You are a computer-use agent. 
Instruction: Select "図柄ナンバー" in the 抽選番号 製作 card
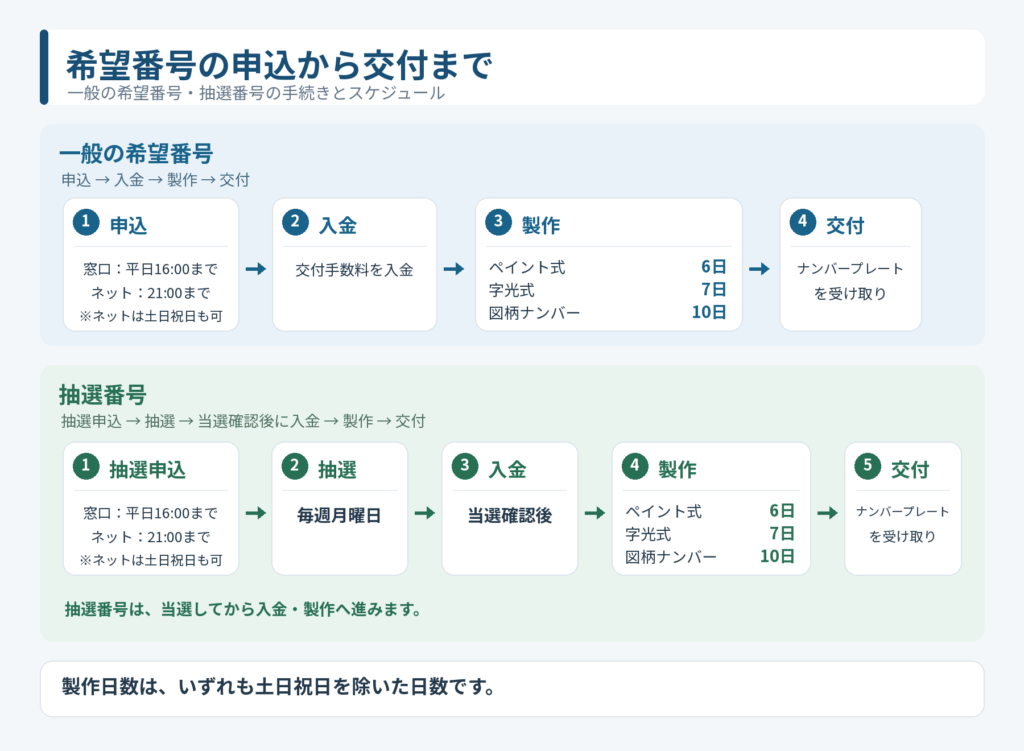671,557
